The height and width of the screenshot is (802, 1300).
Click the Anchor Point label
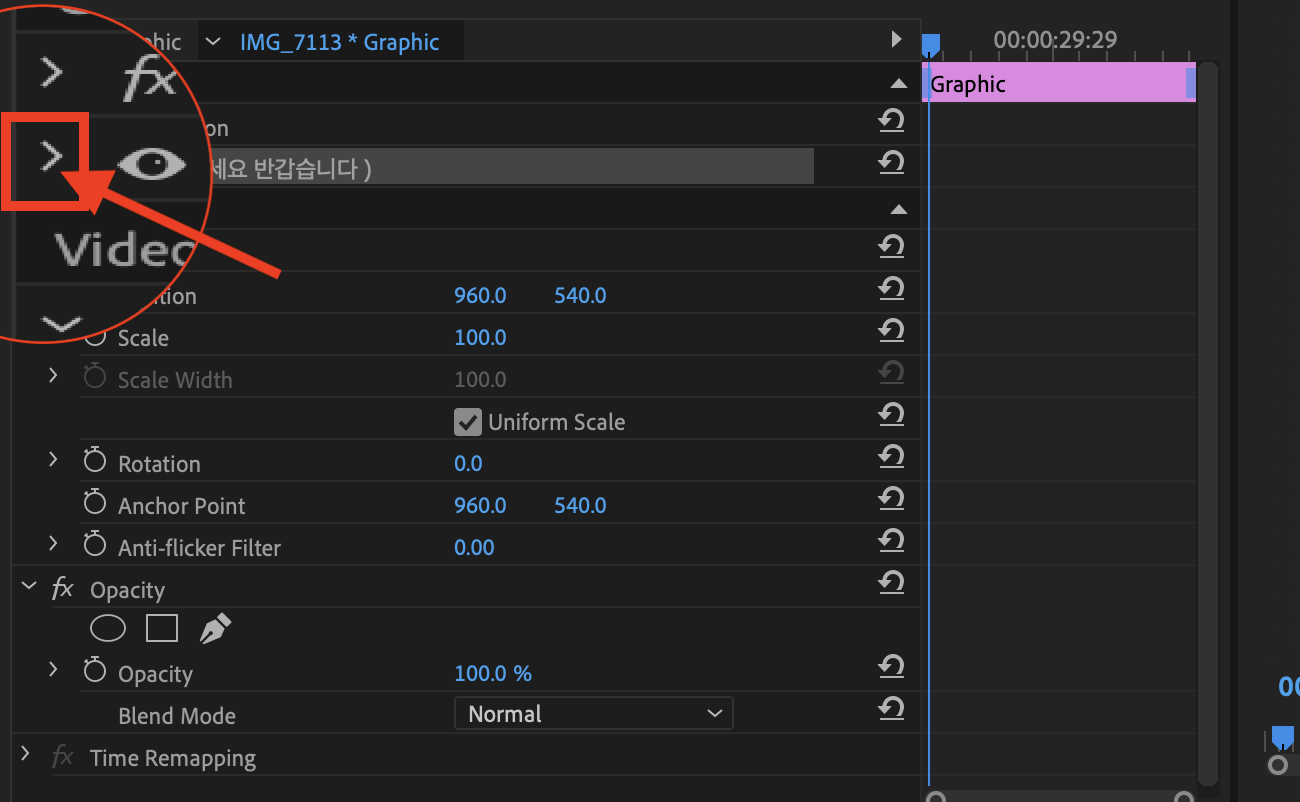pos(182,506)
